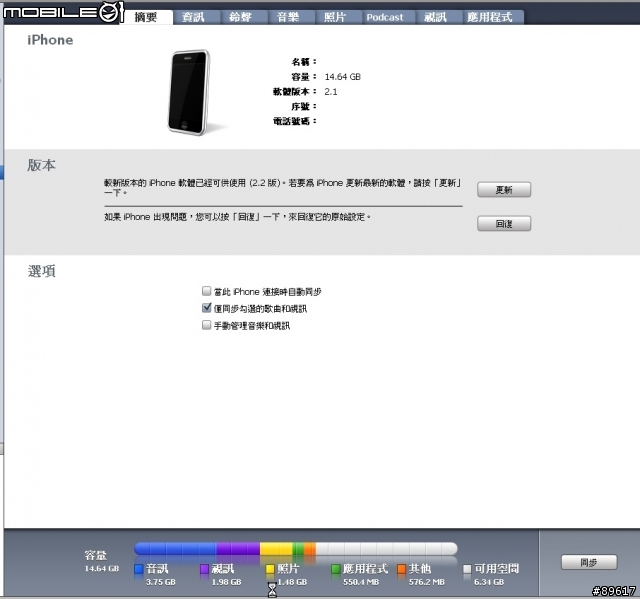Screen dimensions: 640x599
Task: Click the white 可用空間 free space swatch
Action: tap(467, 568)
